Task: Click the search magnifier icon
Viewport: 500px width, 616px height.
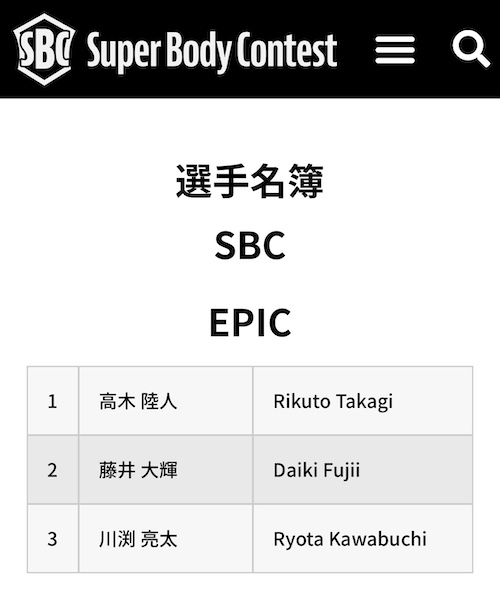Action: (x=471, y=48)
